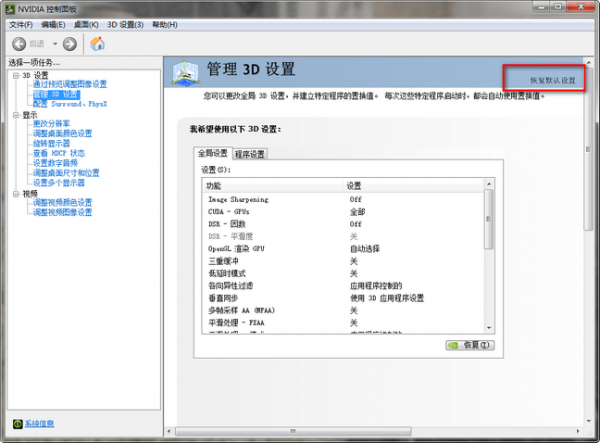Viewport: 600px width, 443px height.
Task: Click the settings list scrollbar thumb
Action: click(x=489, y=219)
